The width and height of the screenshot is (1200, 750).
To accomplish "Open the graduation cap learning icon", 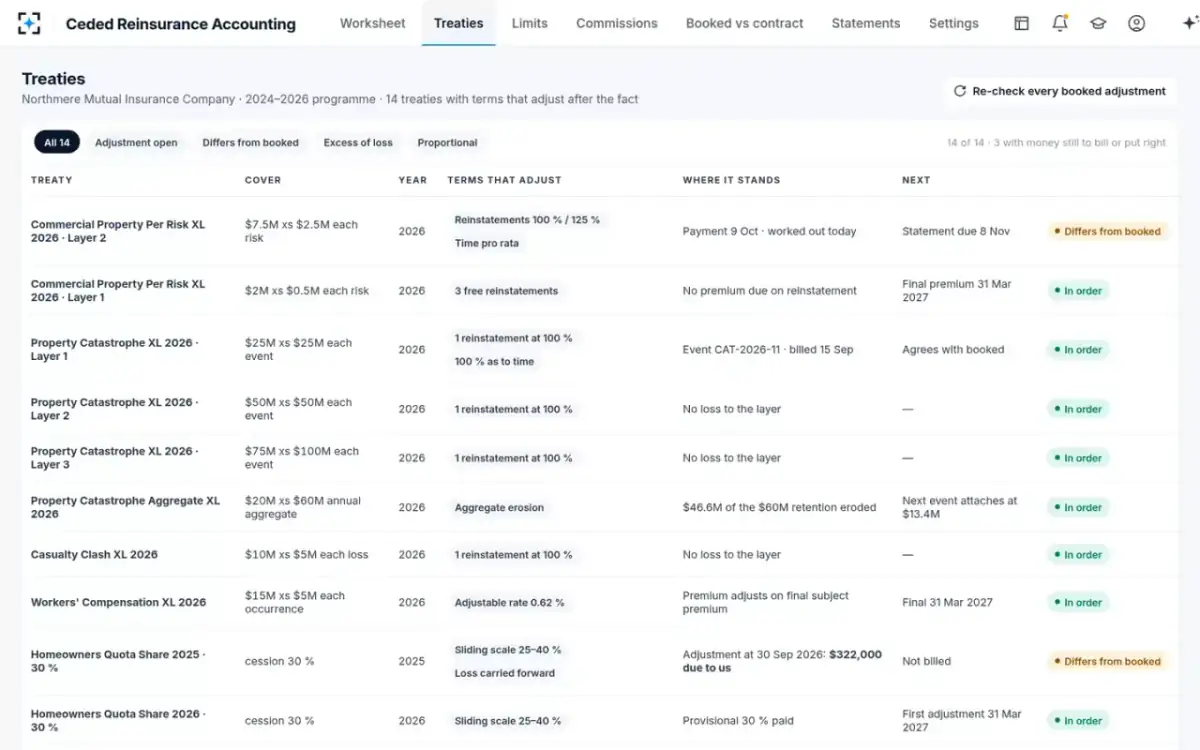I will pos(1098,23).
